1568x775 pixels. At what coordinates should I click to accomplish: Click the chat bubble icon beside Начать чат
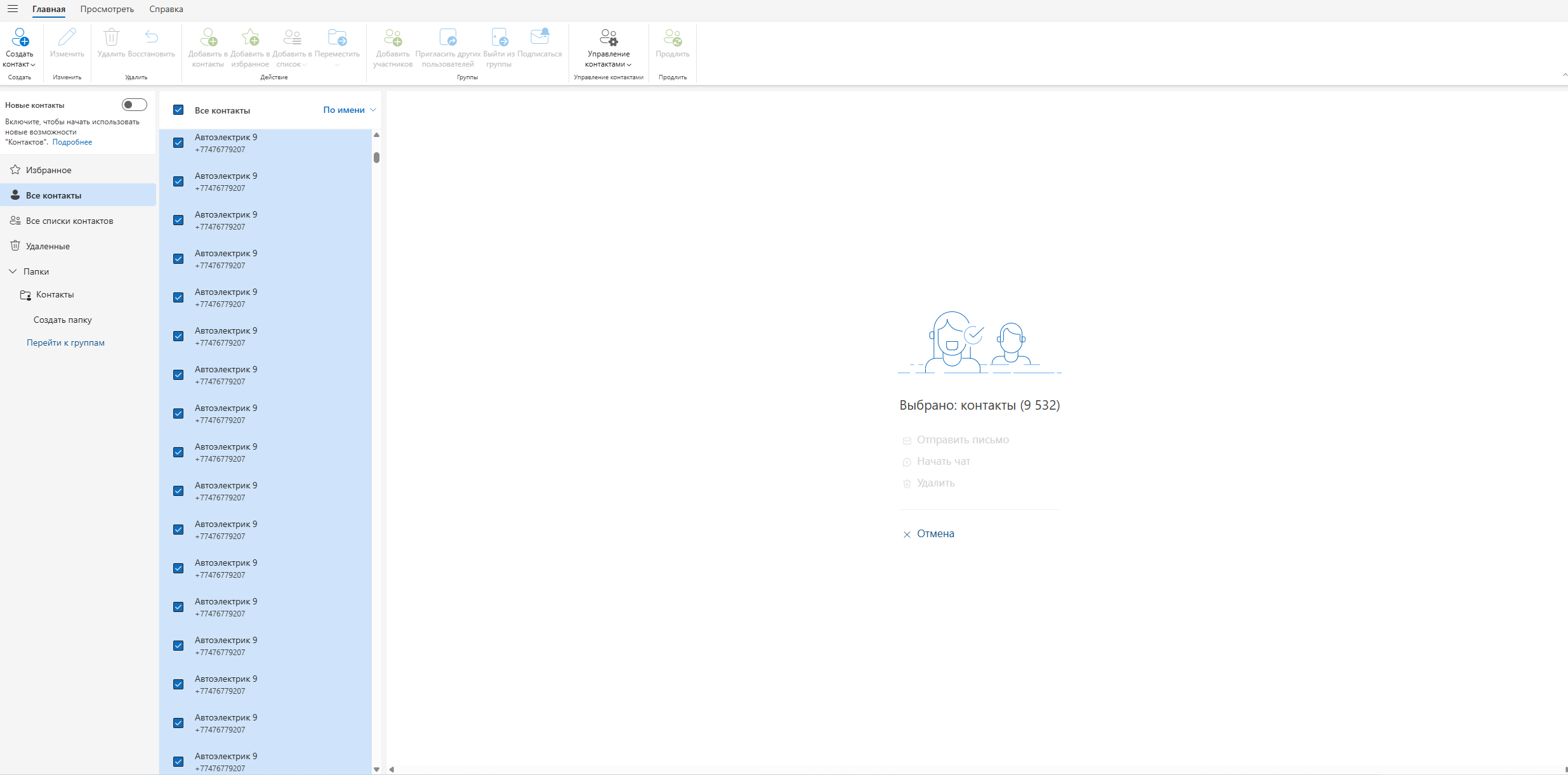point(907,462)
